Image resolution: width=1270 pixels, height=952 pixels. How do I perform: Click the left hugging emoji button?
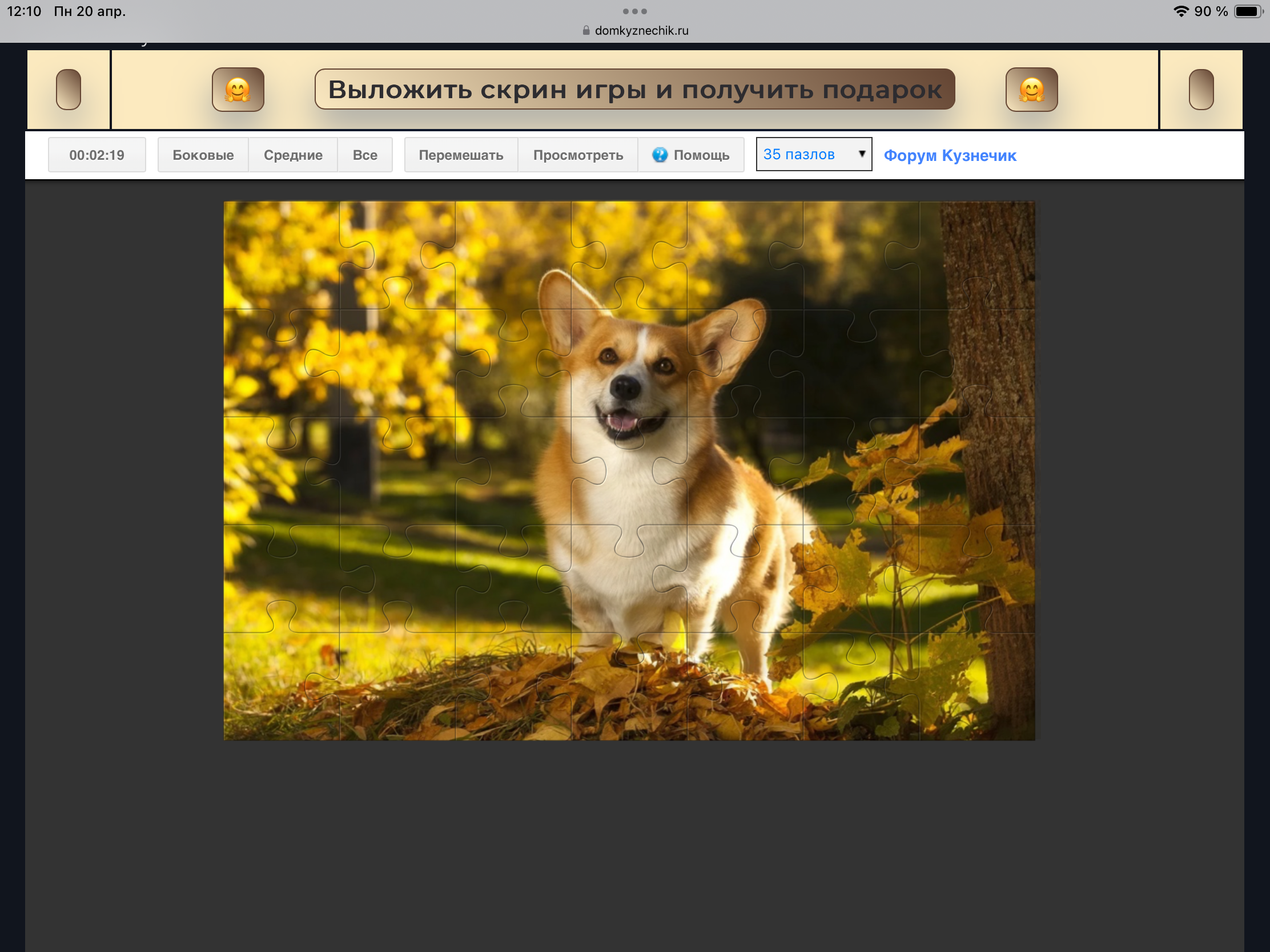[238, 90]
